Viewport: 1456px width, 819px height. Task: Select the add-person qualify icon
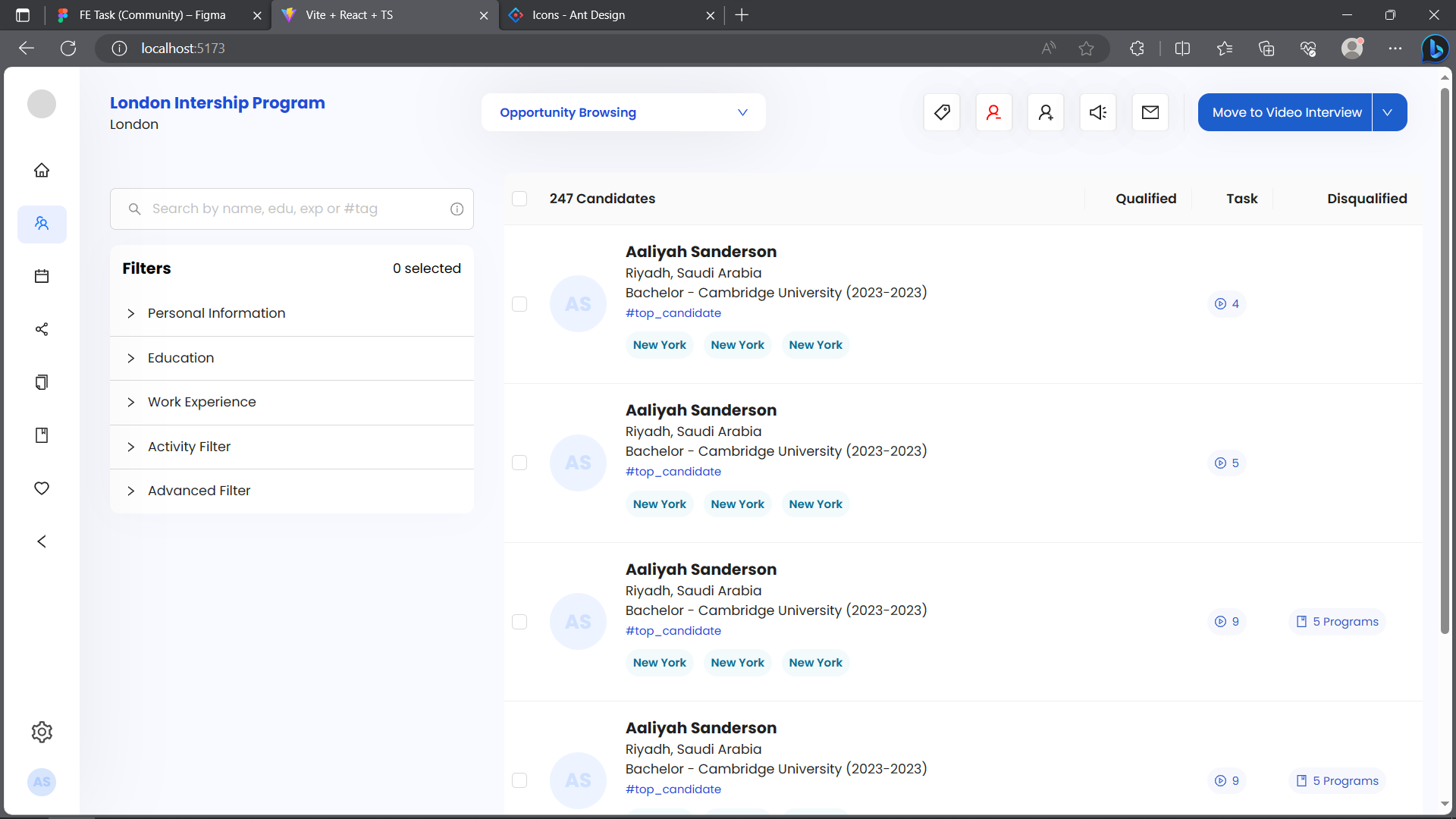1046,111
